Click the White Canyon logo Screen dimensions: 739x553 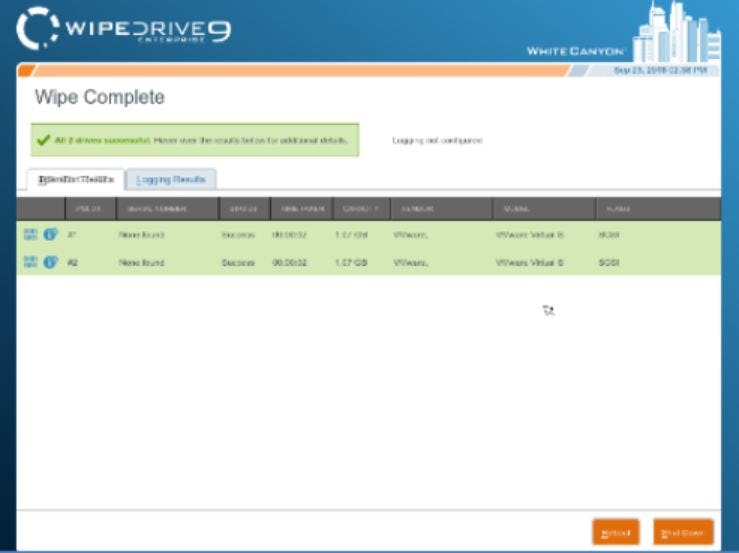pos(624,34)
